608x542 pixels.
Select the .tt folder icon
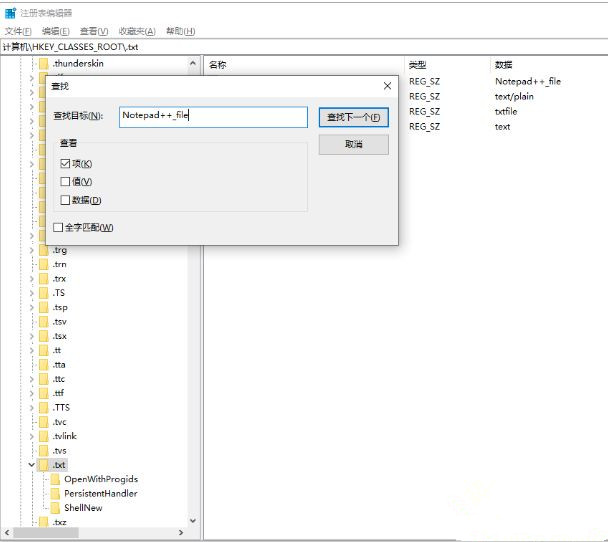point(44,350)
